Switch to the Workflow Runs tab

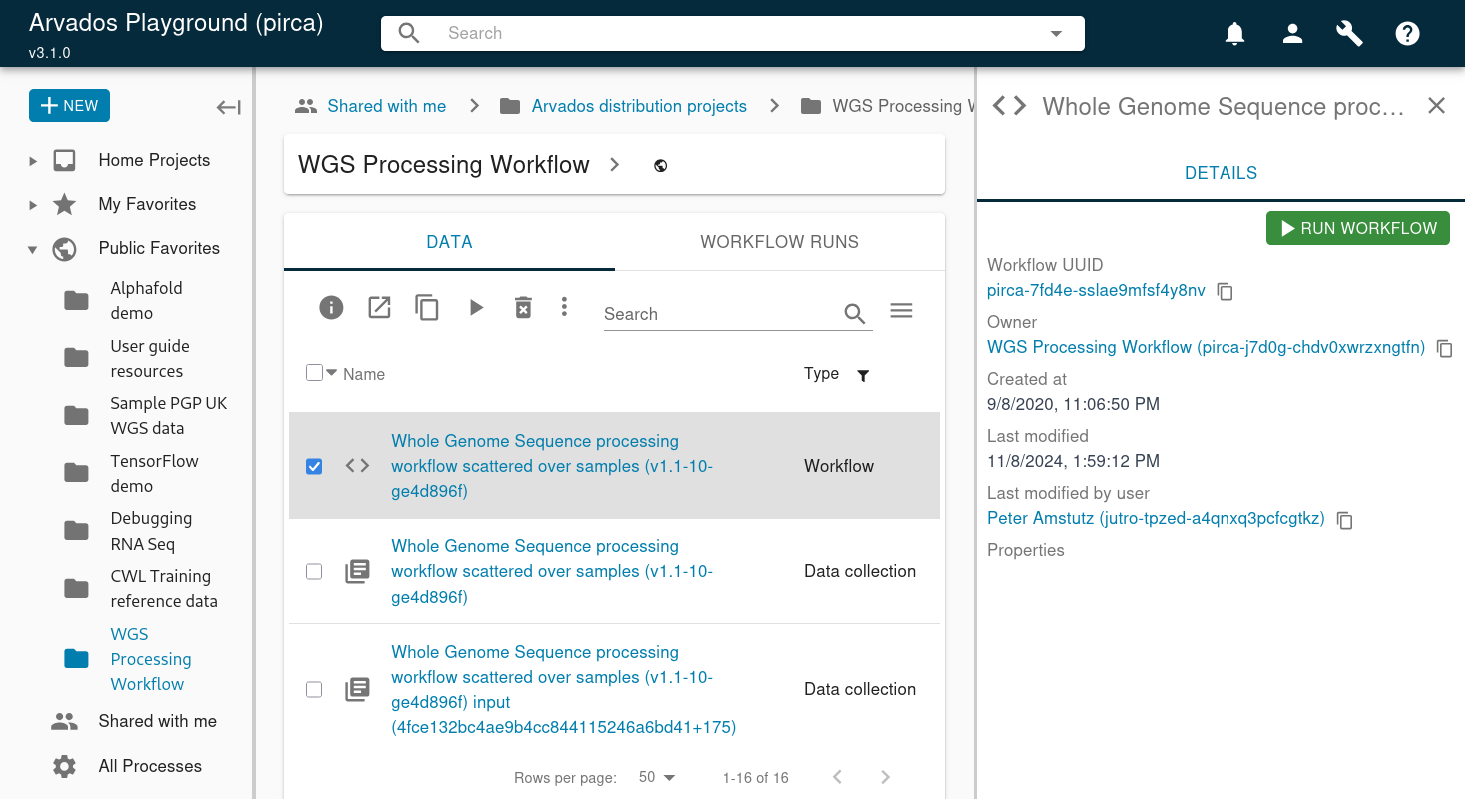(779, 242)
